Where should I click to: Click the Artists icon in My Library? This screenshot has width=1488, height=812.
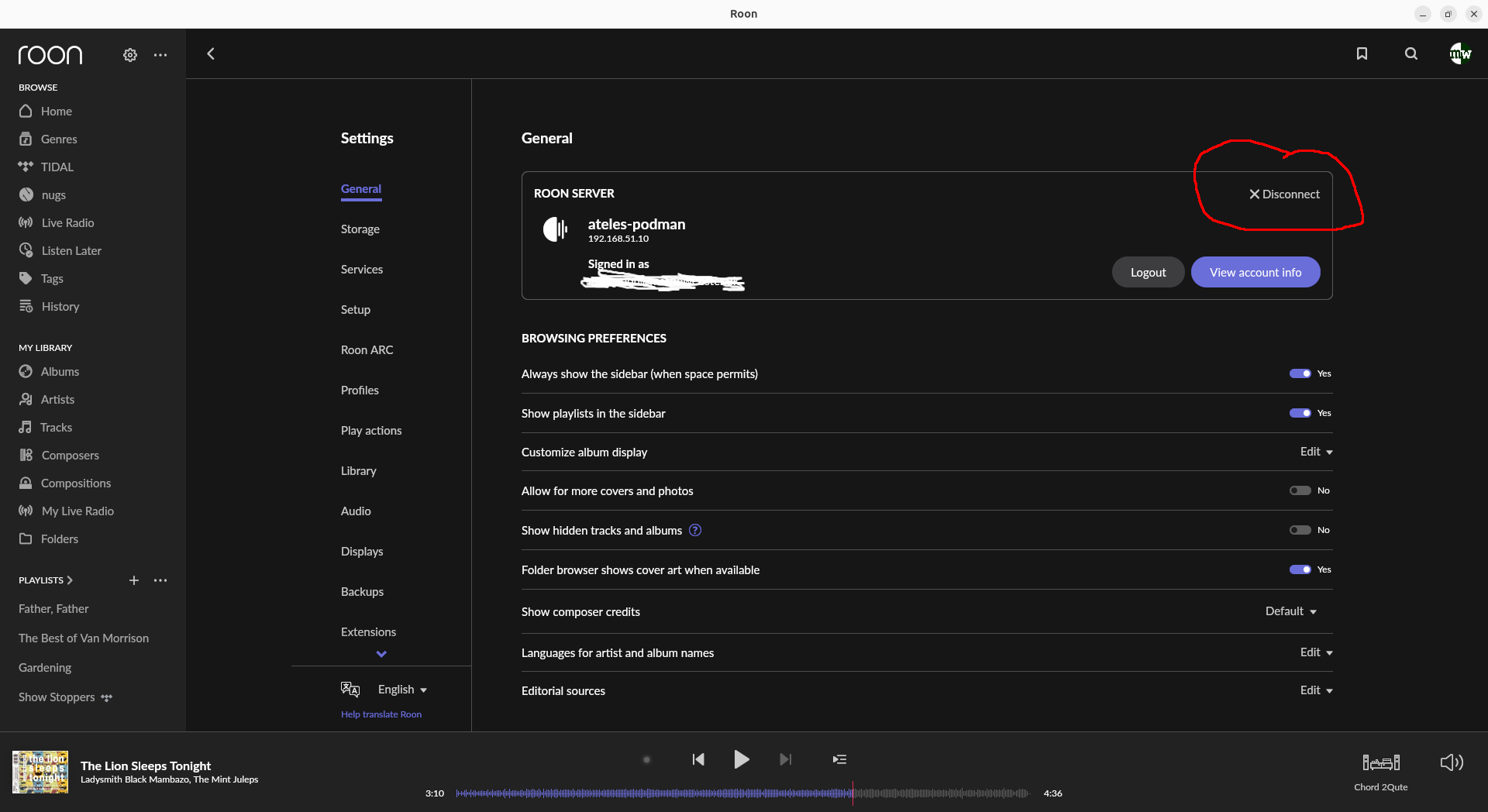26,399
